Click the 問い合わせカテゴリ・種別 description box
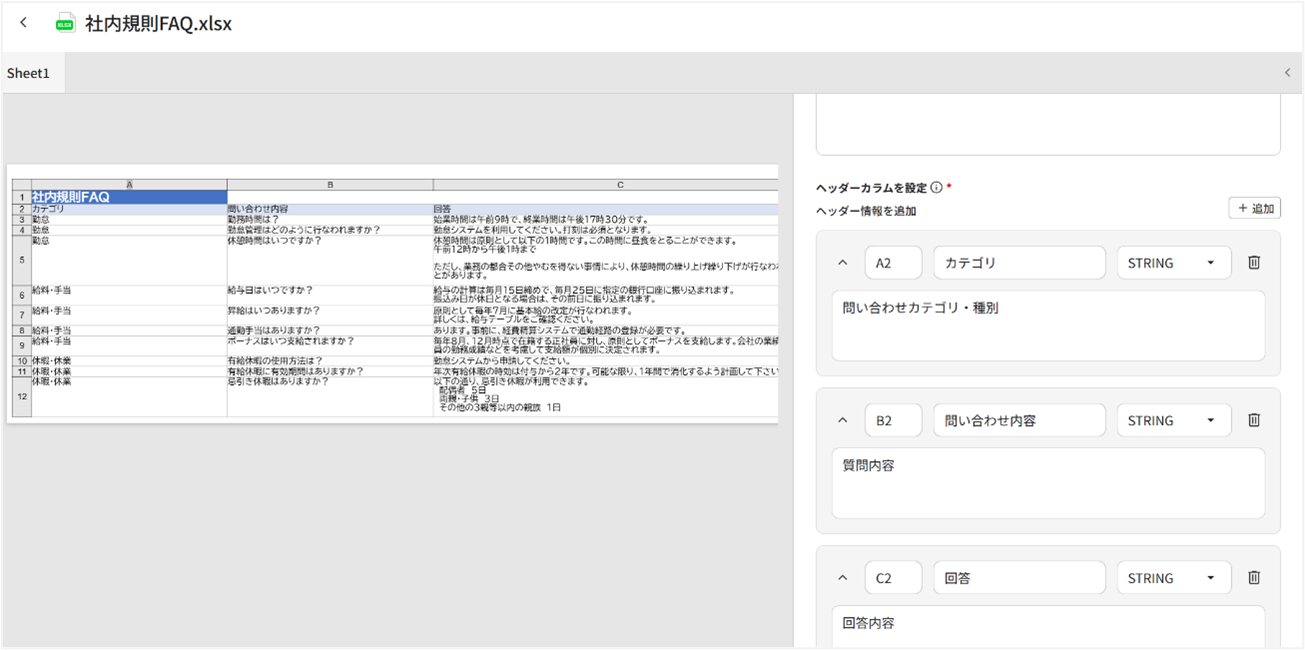1305x650 pixels. coord(1048,325)
